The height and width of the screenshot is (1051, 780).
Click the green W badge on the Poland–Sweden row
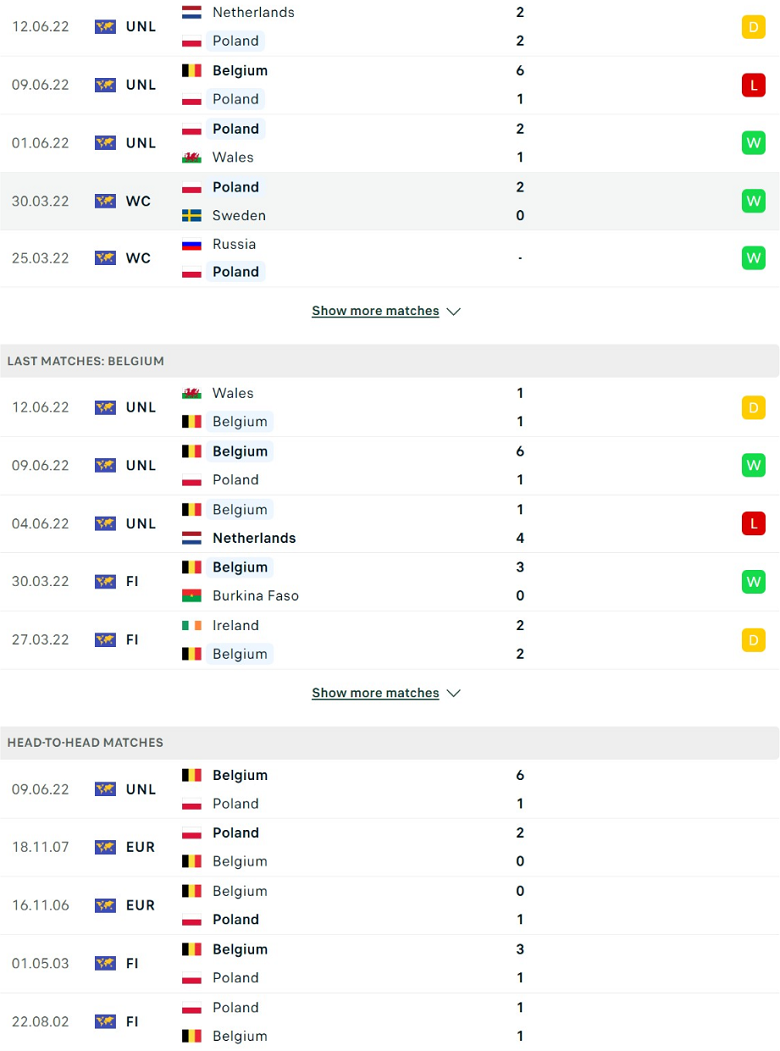coord(753,201)
